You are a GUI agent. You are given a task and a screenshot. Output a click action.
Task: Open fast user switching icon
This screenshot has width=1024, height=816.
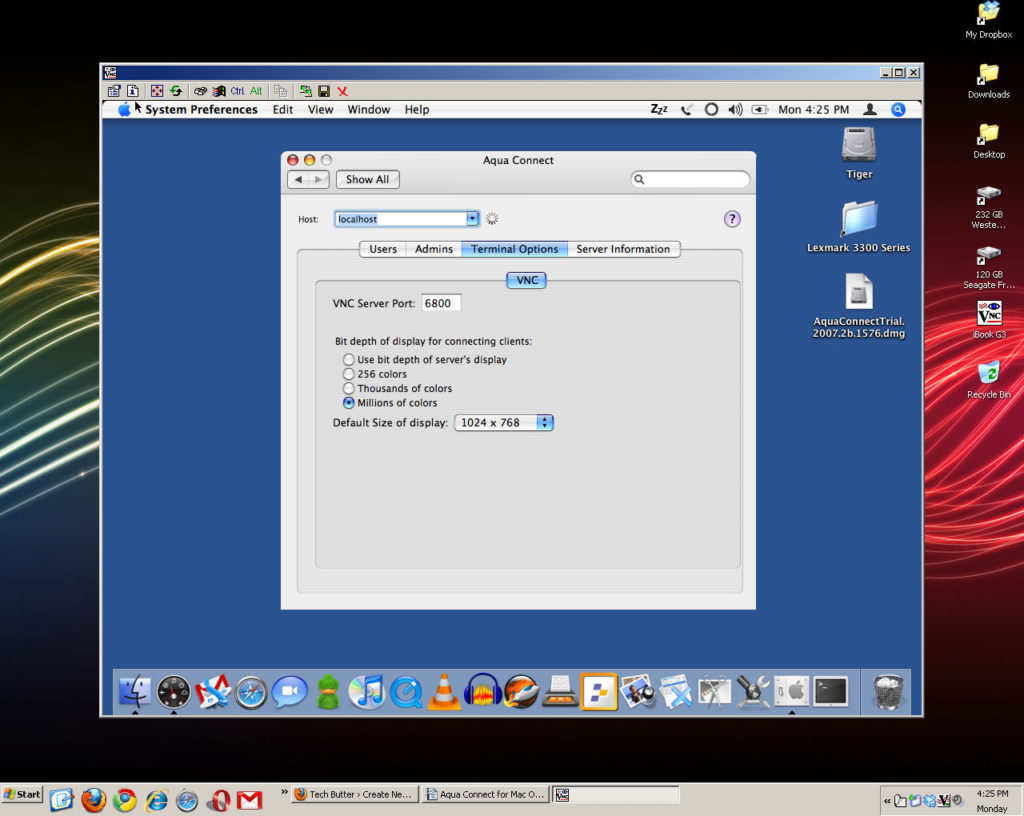pyautogui.click(x=870, y=110)
